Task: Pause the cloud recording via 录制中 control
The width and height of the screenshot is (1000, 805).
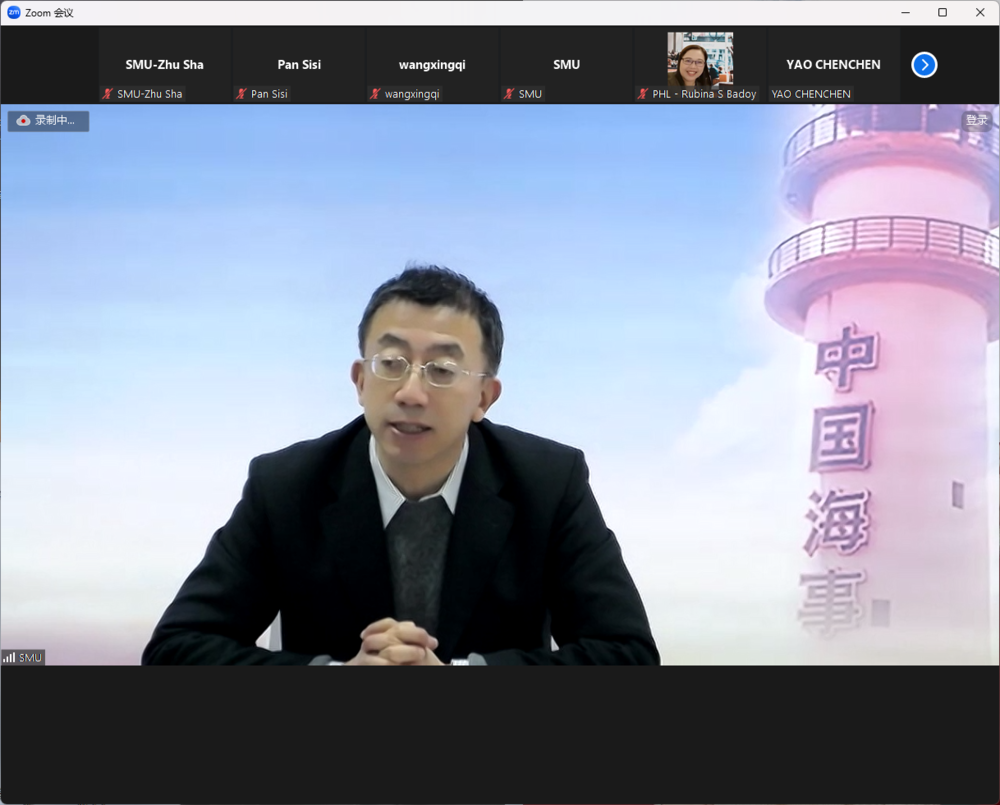Action: click(x=47, y=120)
